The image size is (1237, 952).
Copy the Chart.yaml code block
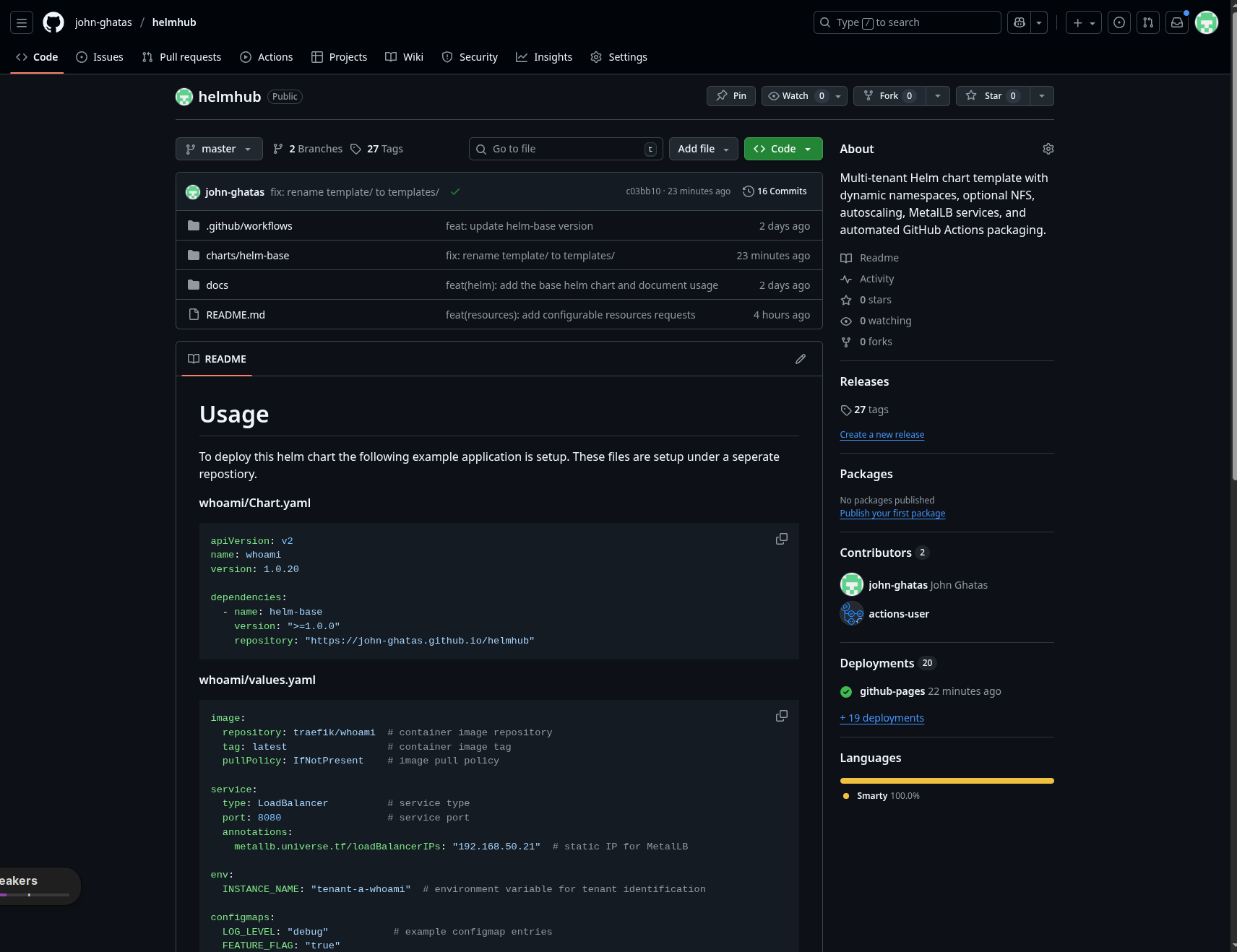pyautogui.click(x=781, y=540)
